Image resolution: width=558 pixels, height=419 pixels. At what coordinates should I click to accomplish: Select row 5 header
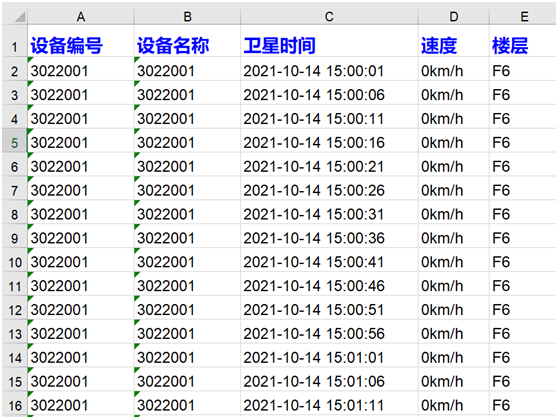[15, 142]
